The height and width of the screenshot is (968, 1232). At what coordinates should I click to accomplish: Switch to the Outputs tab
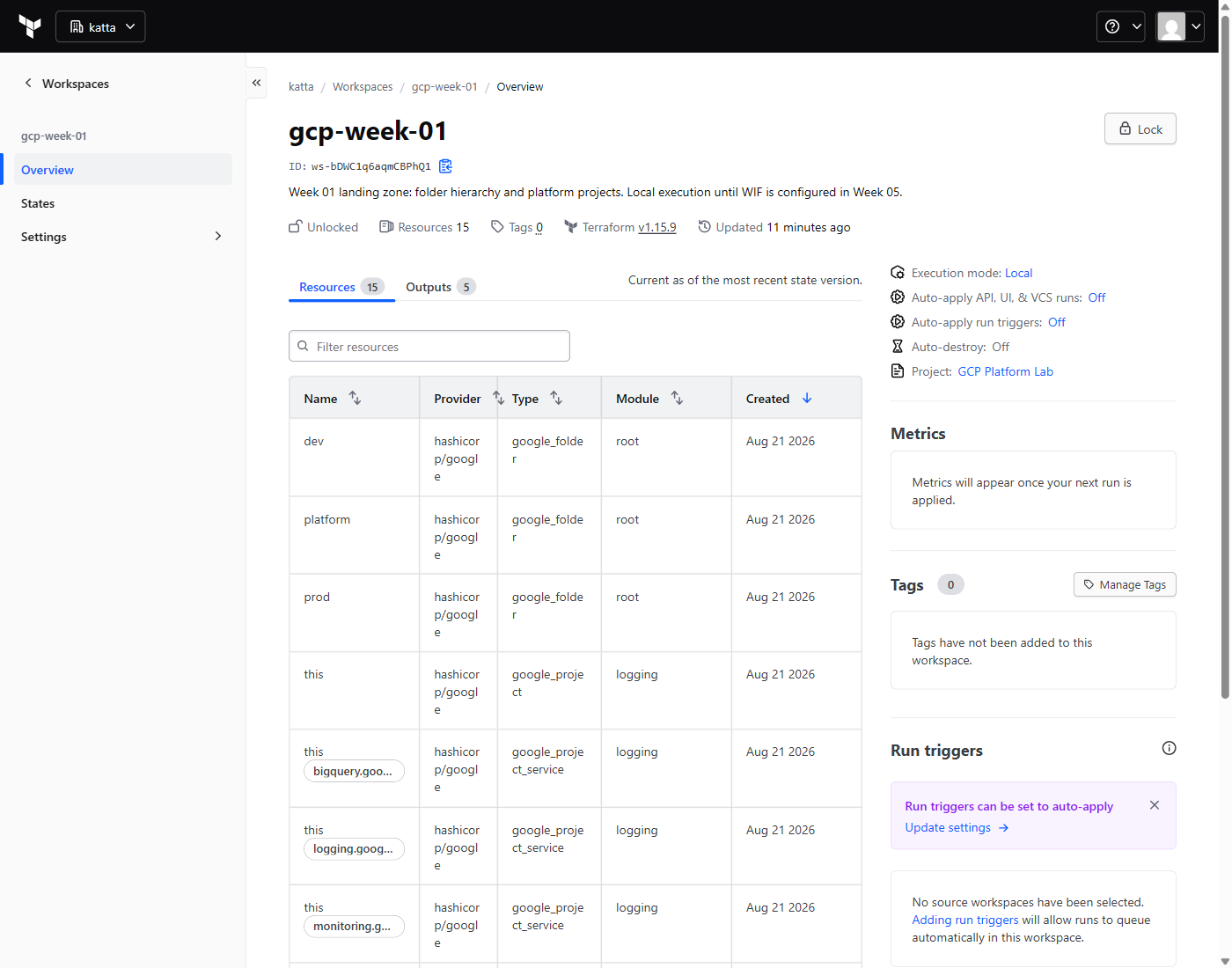(440, 287)
